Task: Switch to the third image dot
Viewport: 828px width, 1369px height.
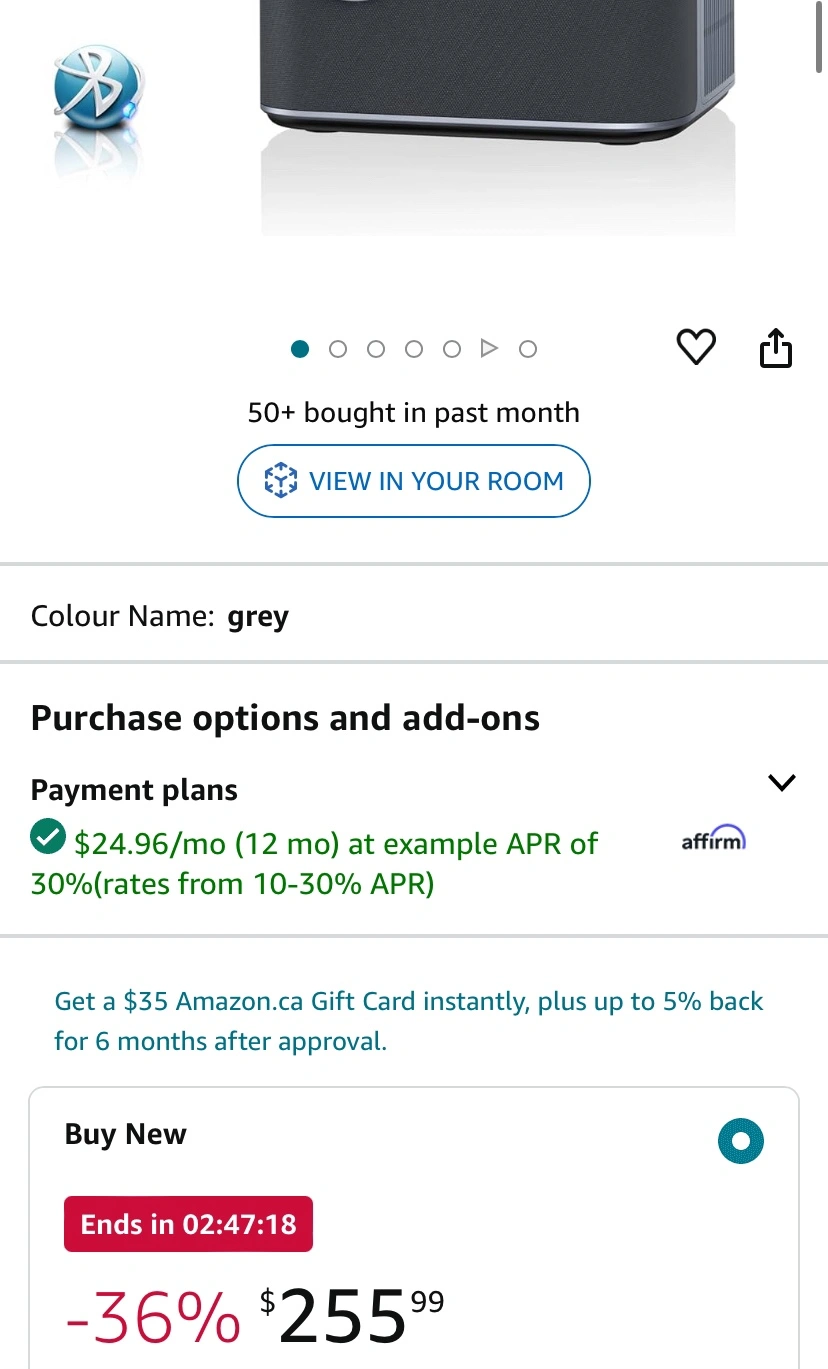Action: click(376, 349)
